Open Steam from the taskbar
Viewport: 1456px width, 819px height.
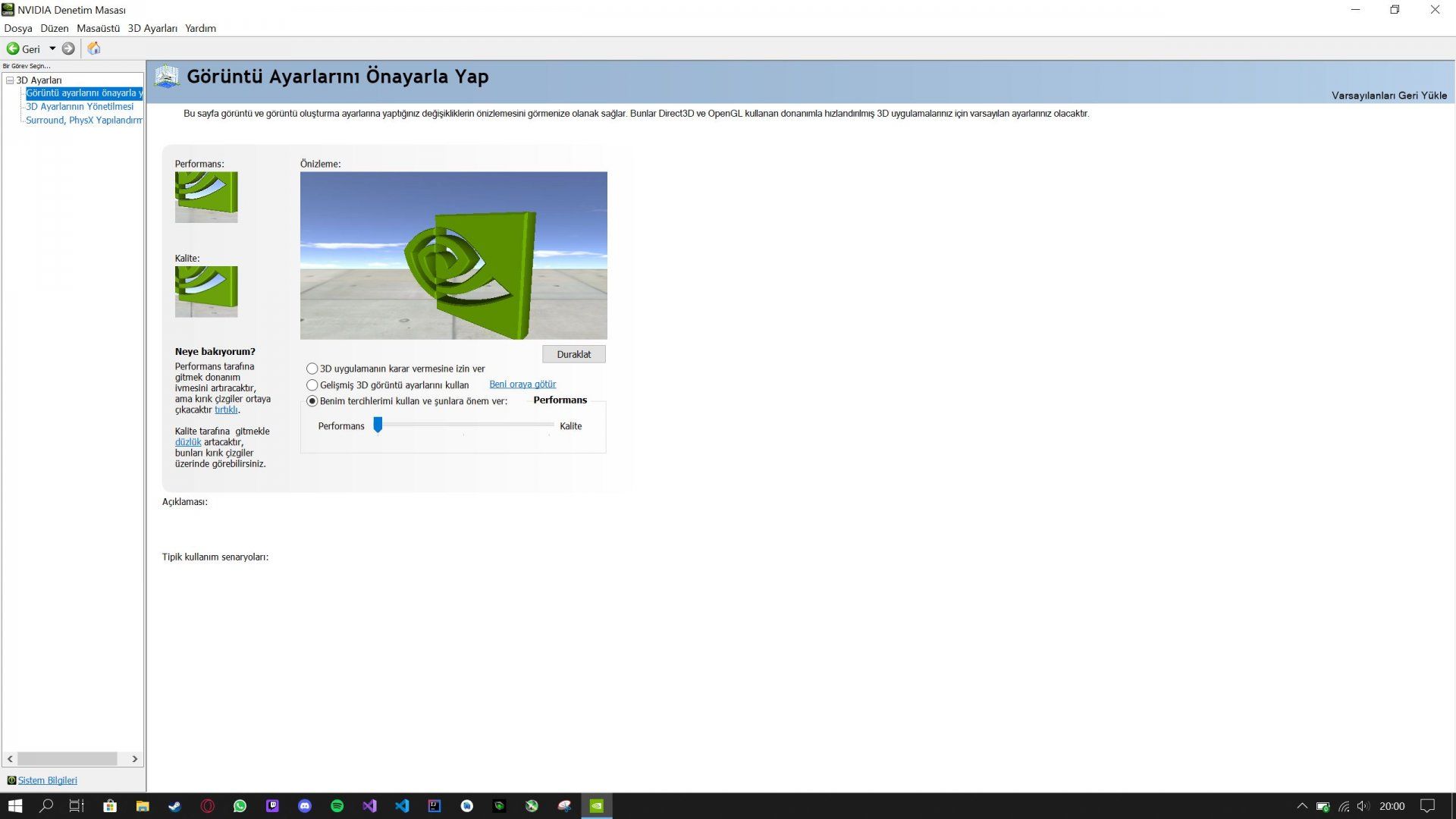coord(174,806)
